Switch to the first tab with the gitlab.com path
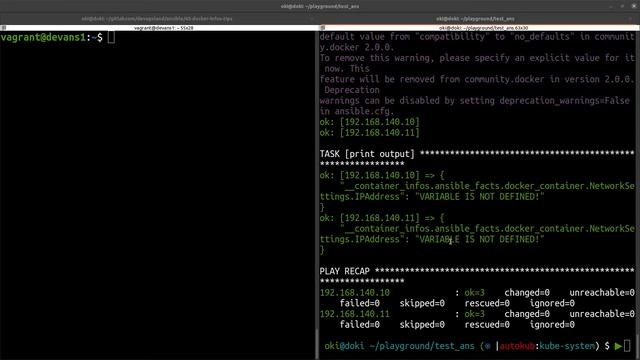The width and height of the screenshot is (640, 360). pos(157,19)
